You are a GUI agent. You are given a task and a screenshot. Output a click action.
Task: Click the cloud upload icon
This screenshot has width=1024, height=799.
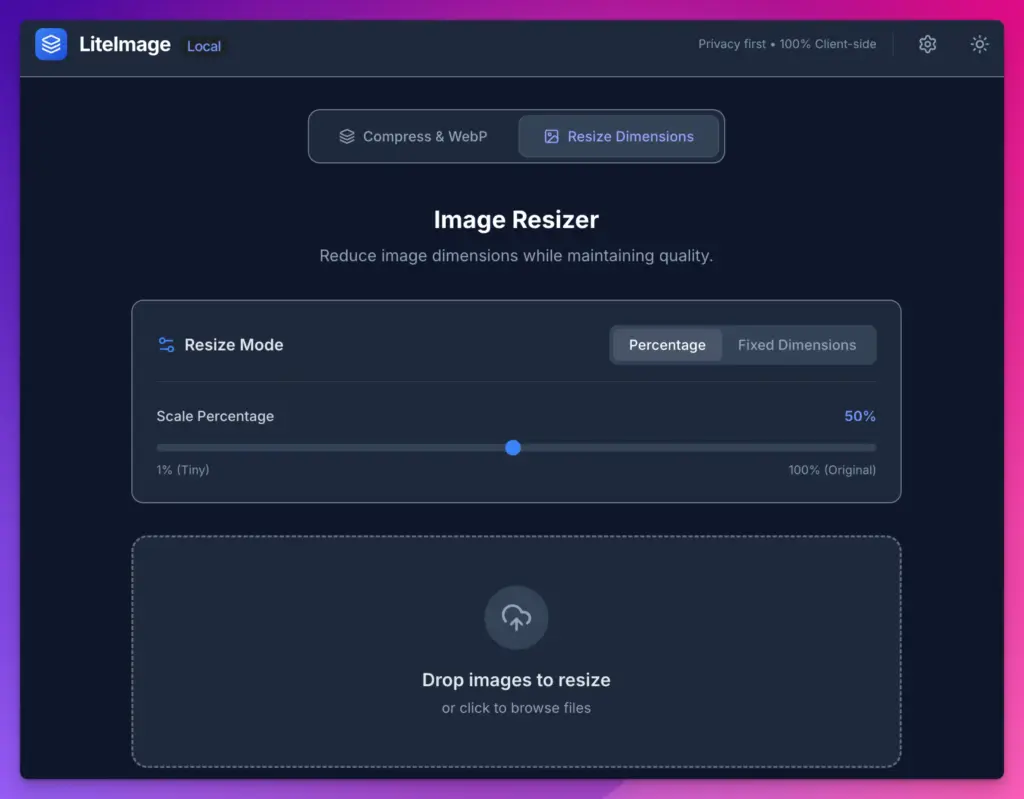click(x=516, y=617)
